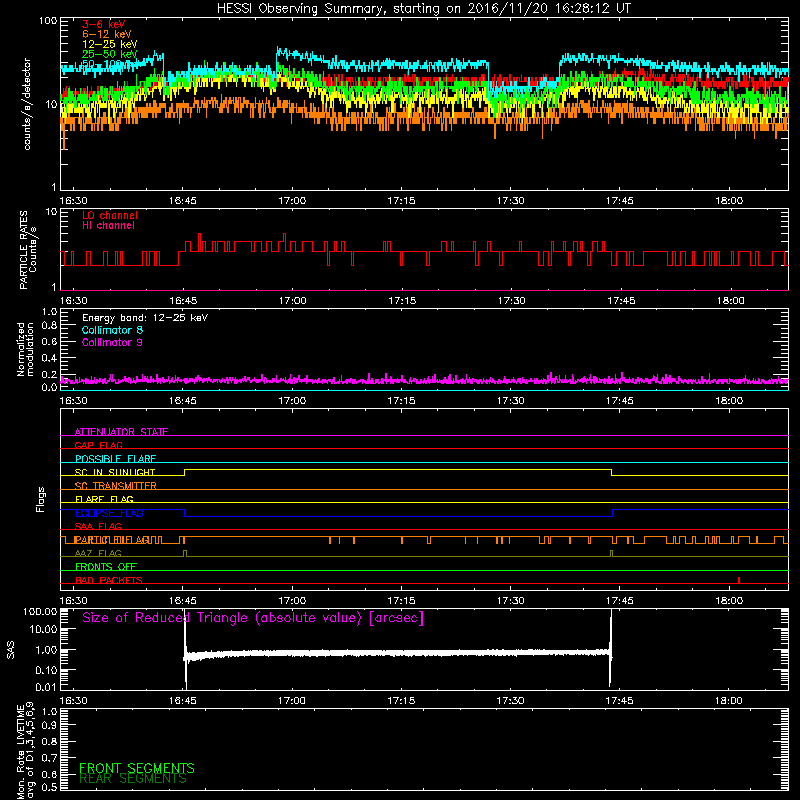
Task: Click the SC TRANSMITTER flag label
Action: click(116, 485)
